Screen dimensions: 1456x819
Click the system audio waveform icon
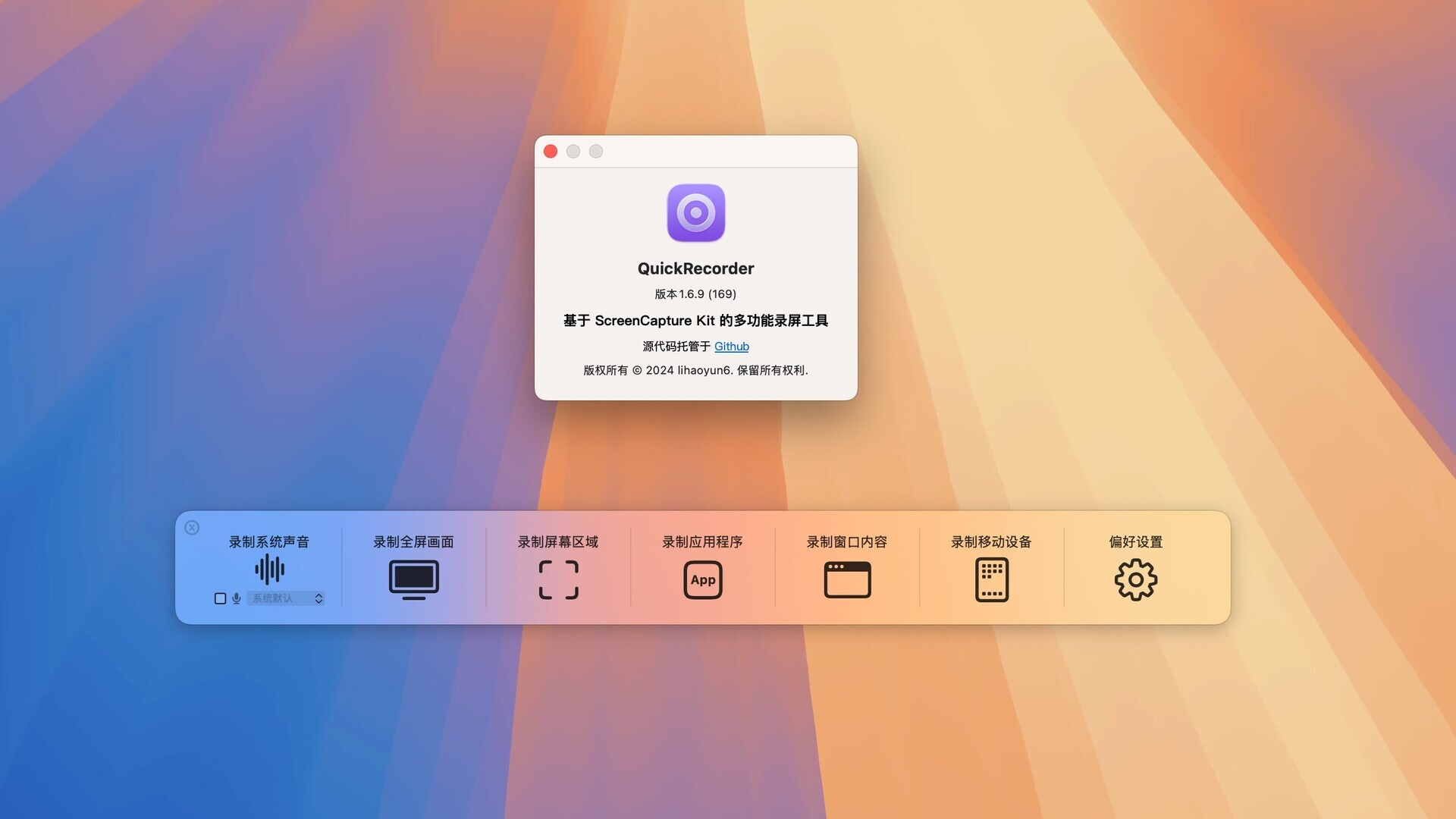coord(269,569)
